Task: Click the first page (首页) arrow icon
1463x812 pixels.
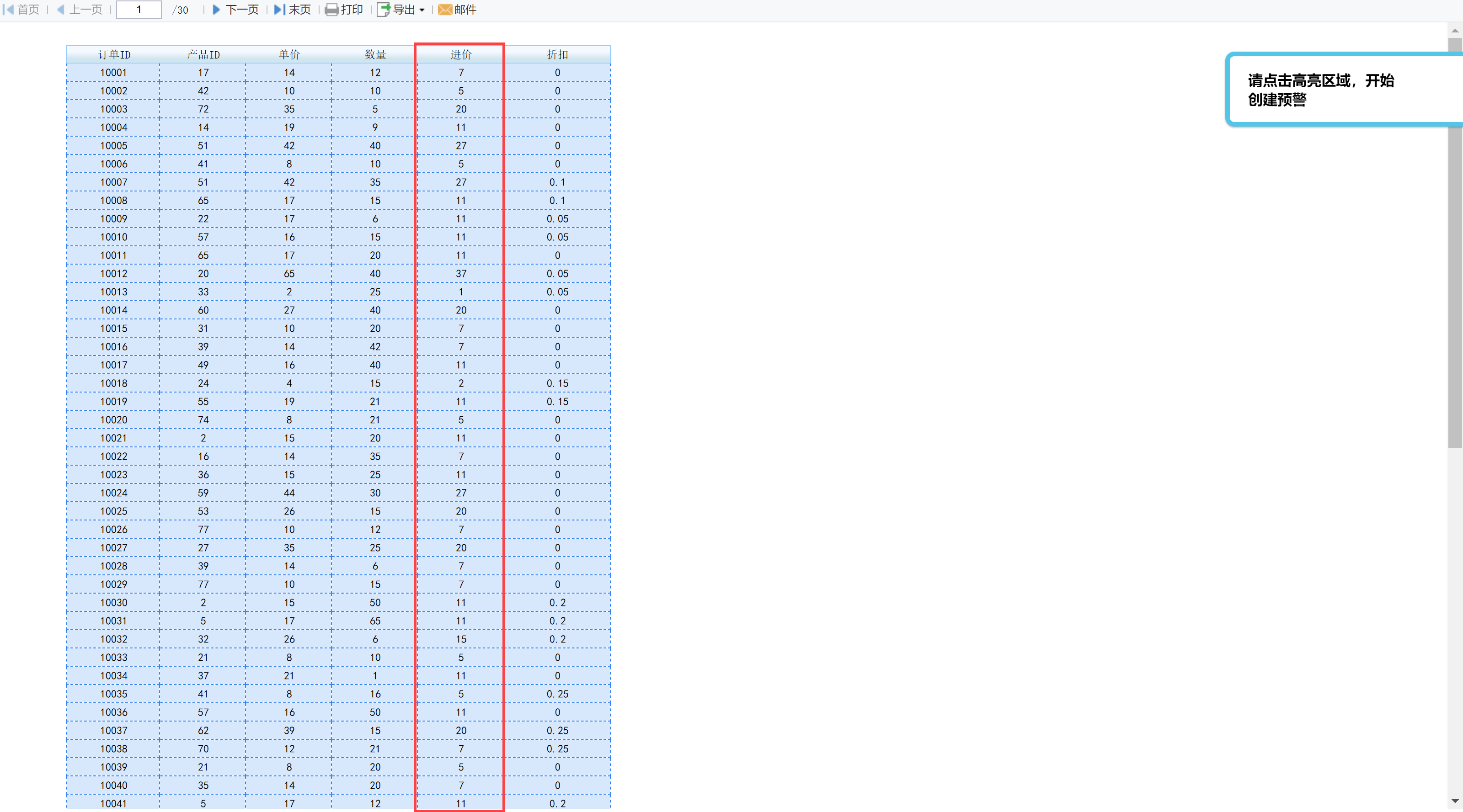Action: (9, 10)
